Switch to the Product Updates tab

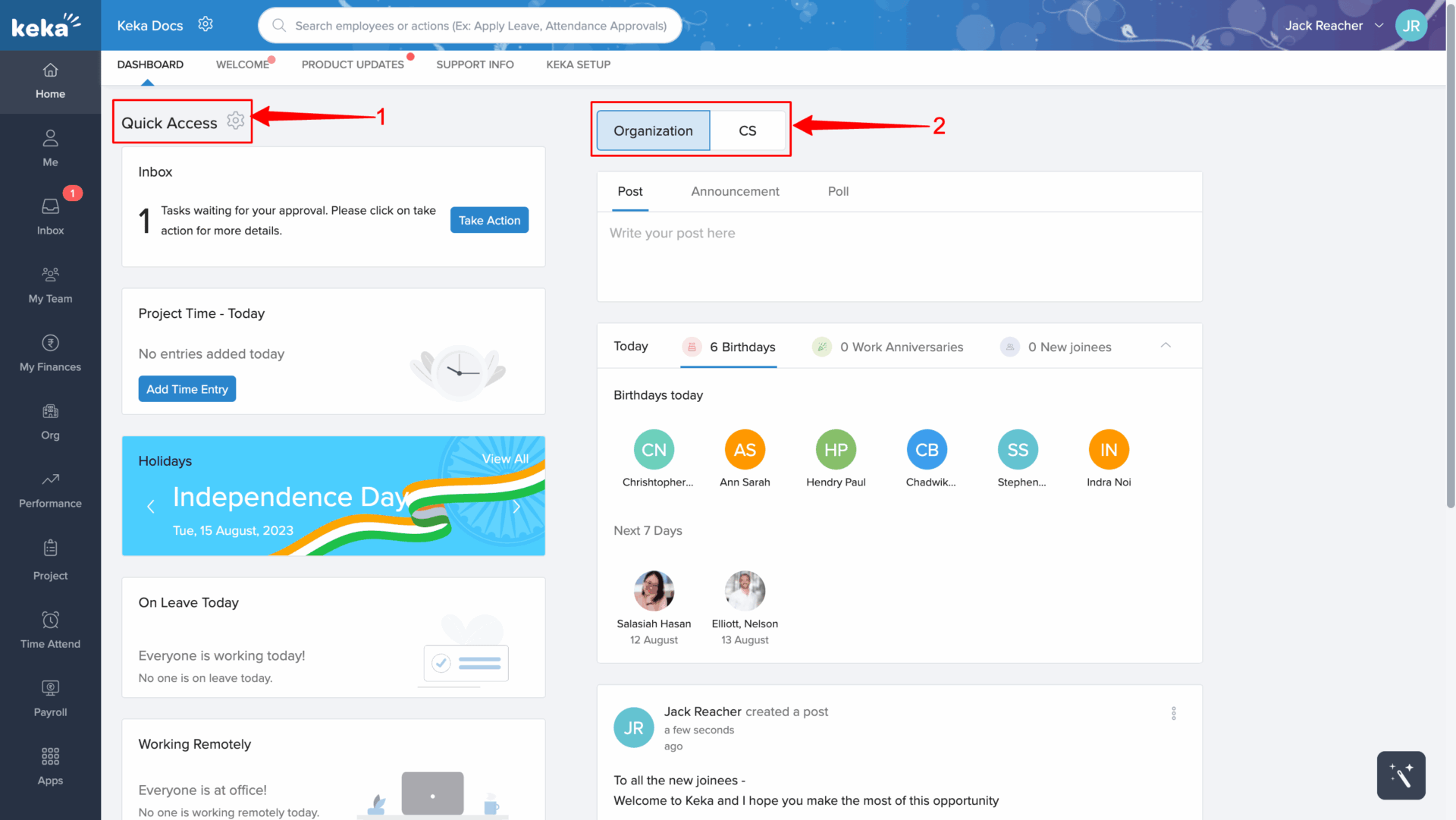coord(353,64)
